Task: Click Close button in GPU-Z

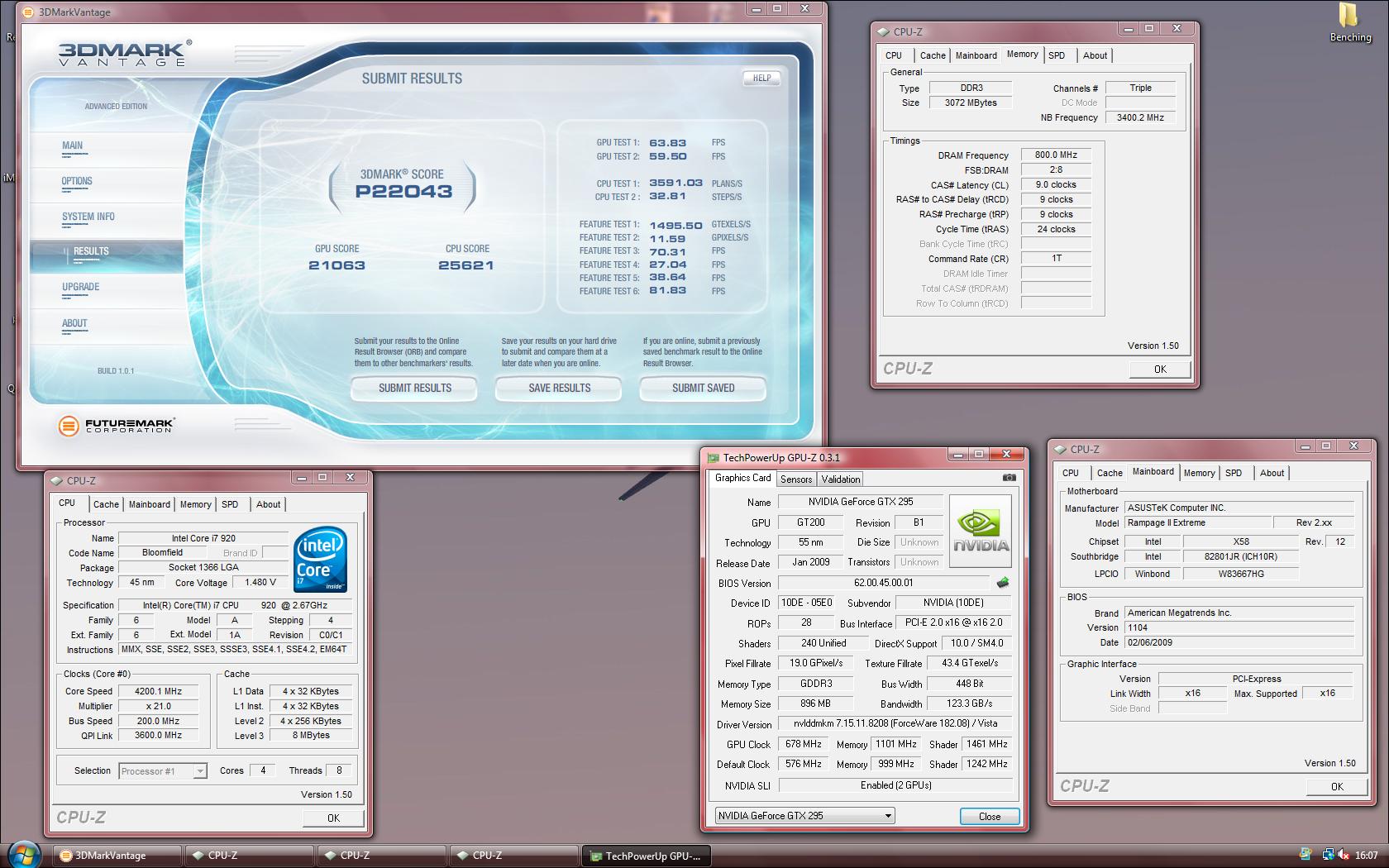Action: click(x=990, y=816)
